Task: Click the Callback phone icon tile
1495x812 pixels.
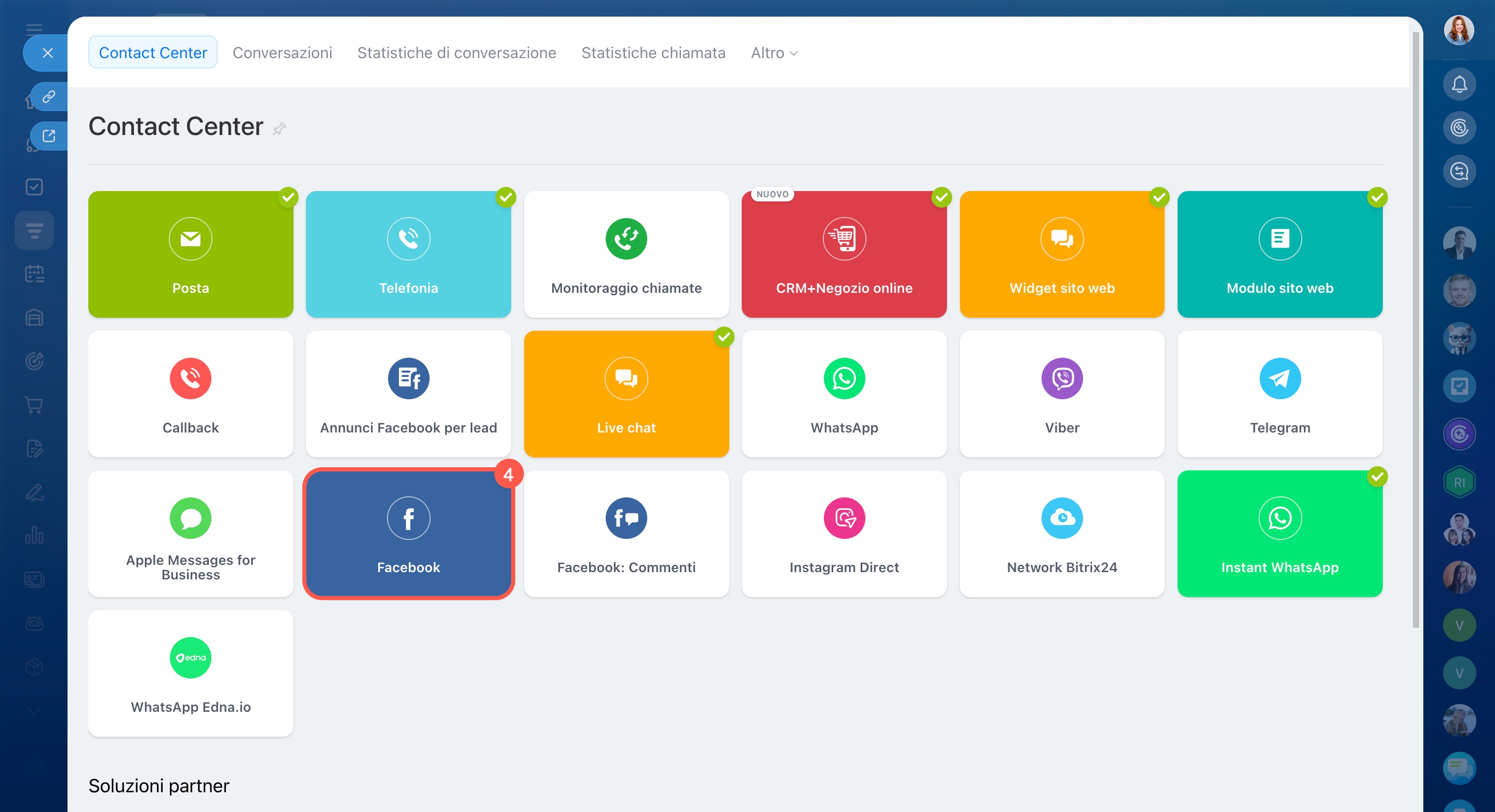Action: click(190, 395)
